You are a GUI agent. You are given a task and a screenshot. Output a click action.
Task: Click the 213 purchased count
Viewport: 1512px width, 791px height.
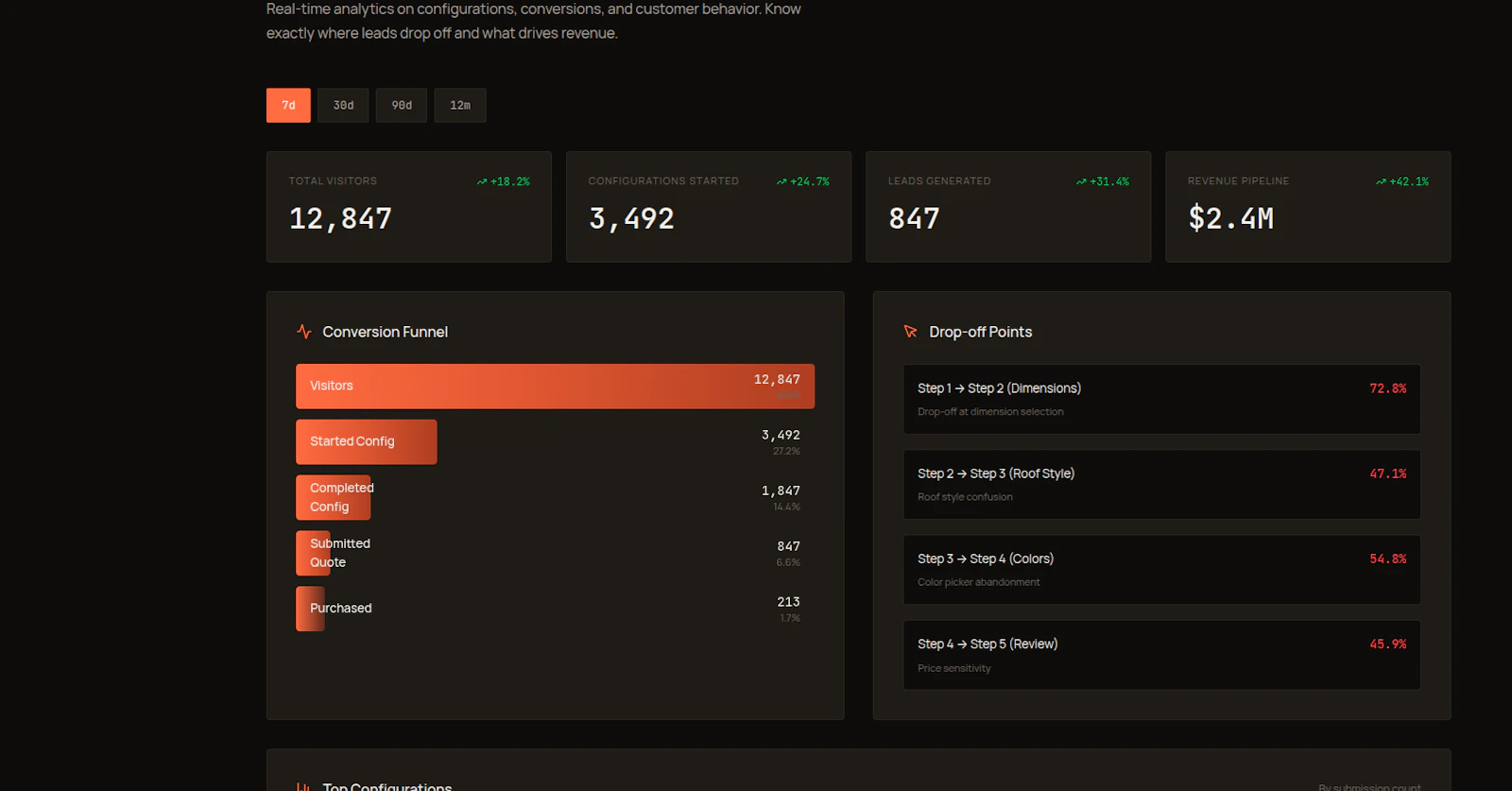(788, 602)
